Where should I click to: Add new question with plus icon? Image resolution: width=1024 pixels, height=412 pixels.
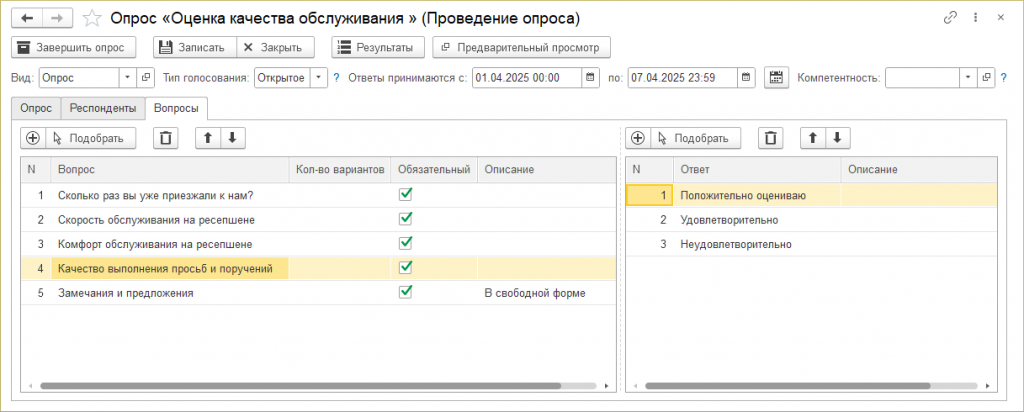(32, 138)
